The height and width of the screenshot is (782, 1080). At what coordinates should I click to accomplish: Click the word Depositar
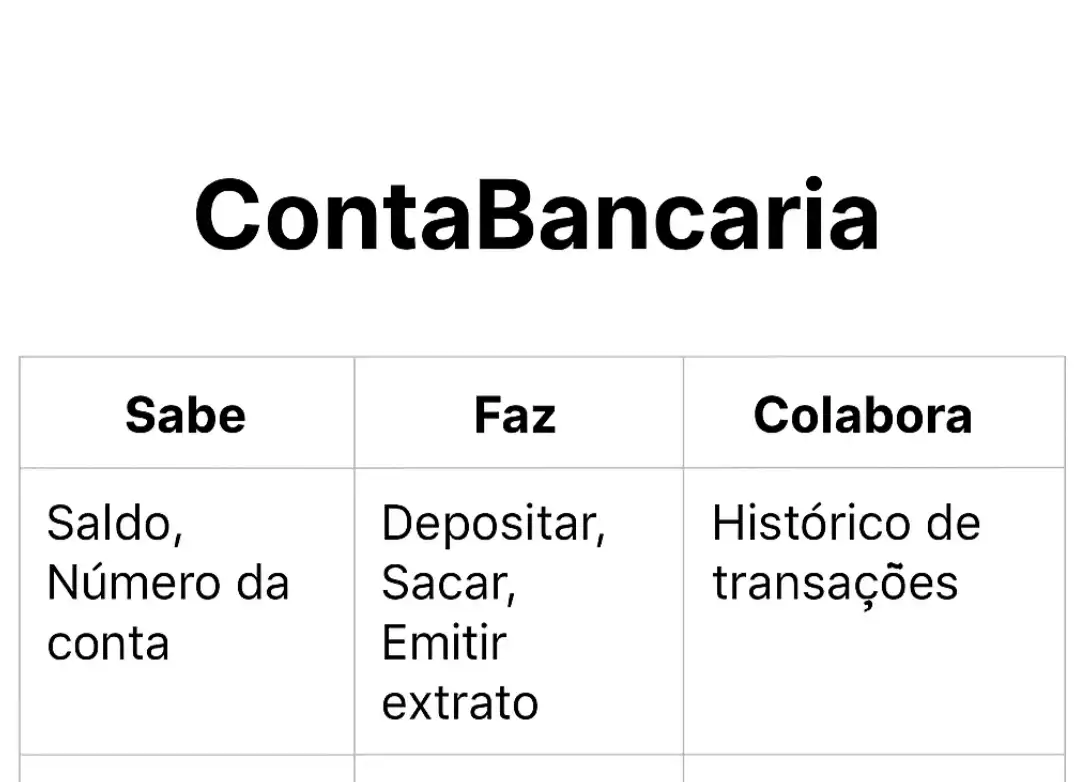tap(492, 523)
